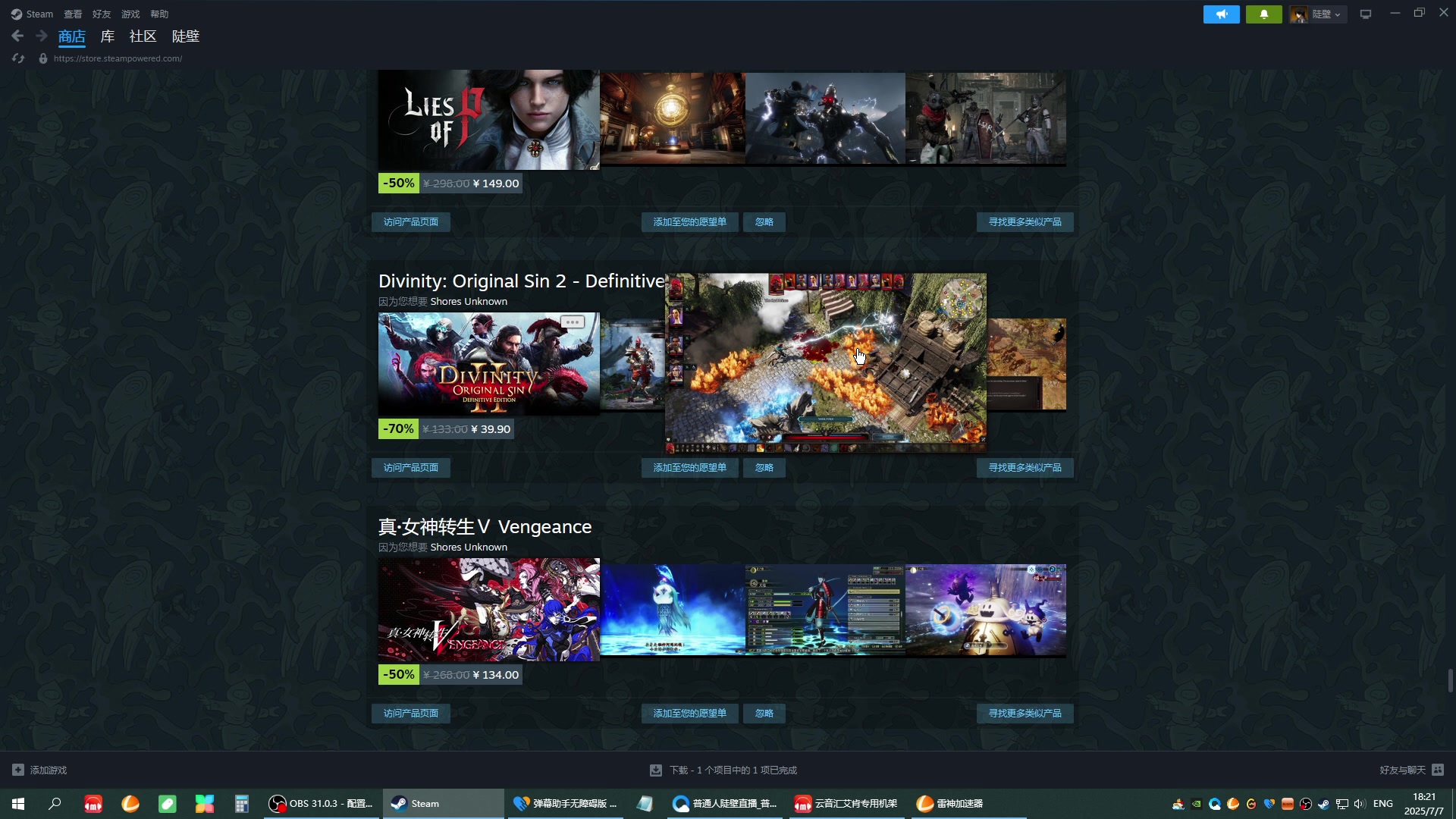Click the padlock icon beside the URL
The height and width of the screenshot is (819, 1456).
coord(43,58)
